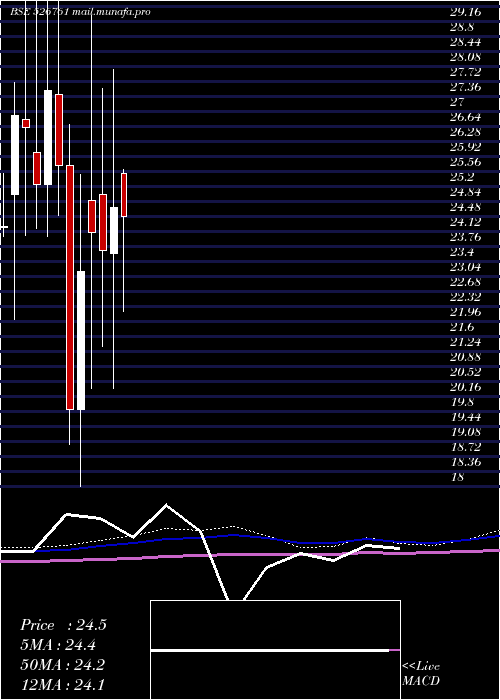Click the 28.44 price level label
Image resolution: width=500 pixels, height=700 pixels.
[465, 42]
